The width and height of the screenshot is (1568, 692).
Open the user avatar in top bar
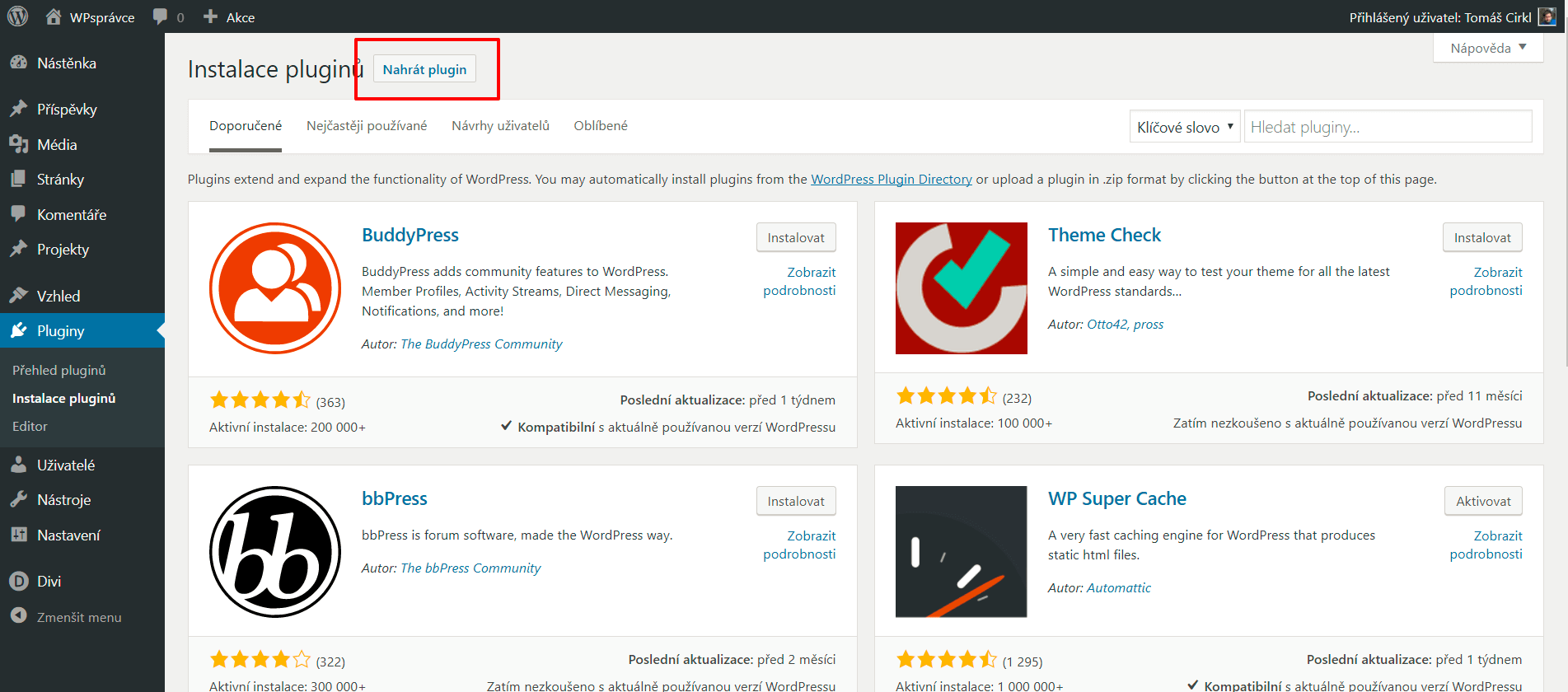tap(1548, 16)
